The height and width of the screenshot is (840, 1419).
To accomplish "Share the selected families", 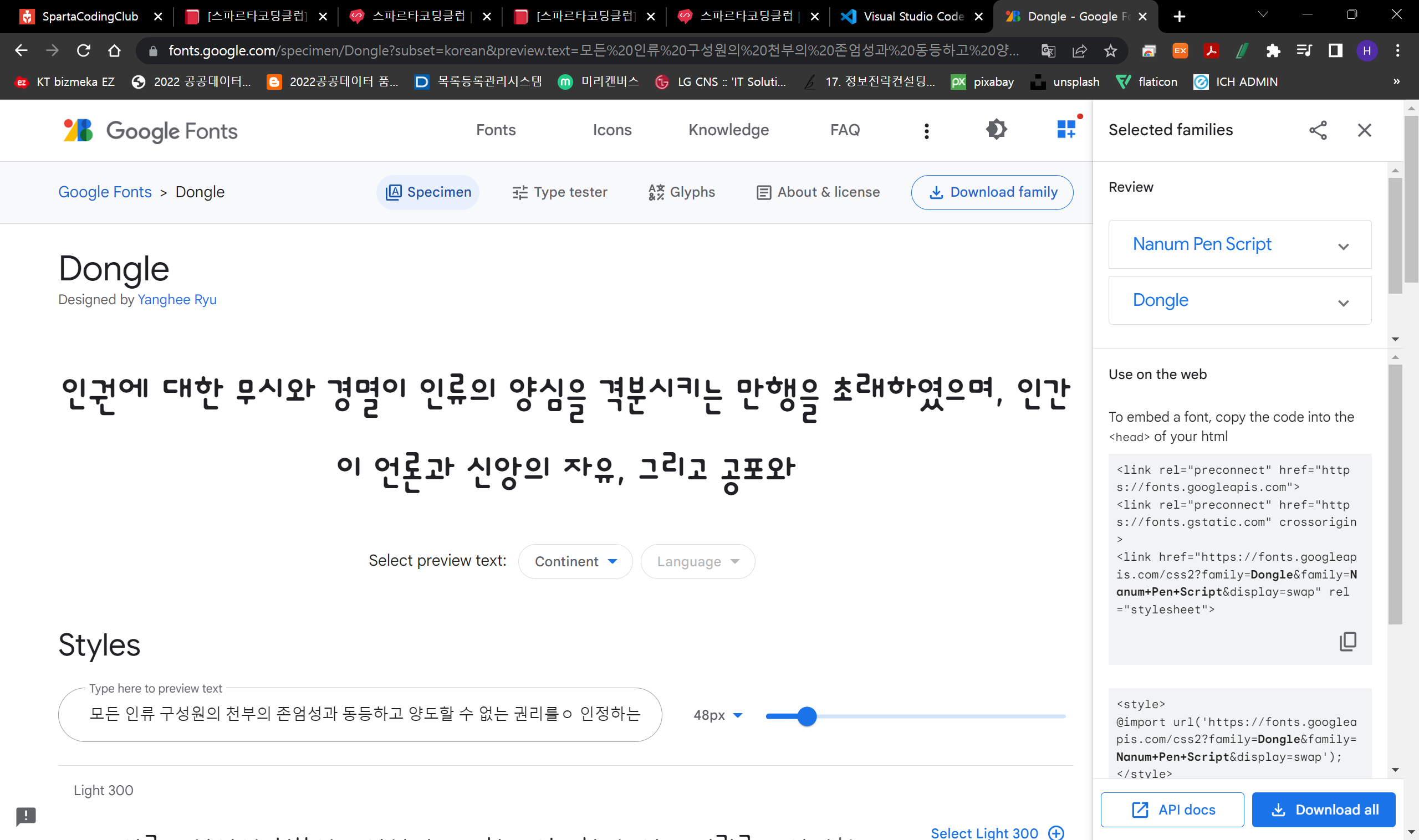I will 1318,130.
